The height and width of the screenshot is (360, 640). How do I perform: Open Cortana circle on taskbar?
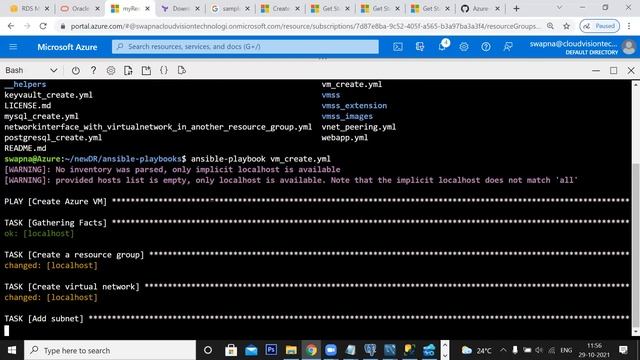[208, 350]
